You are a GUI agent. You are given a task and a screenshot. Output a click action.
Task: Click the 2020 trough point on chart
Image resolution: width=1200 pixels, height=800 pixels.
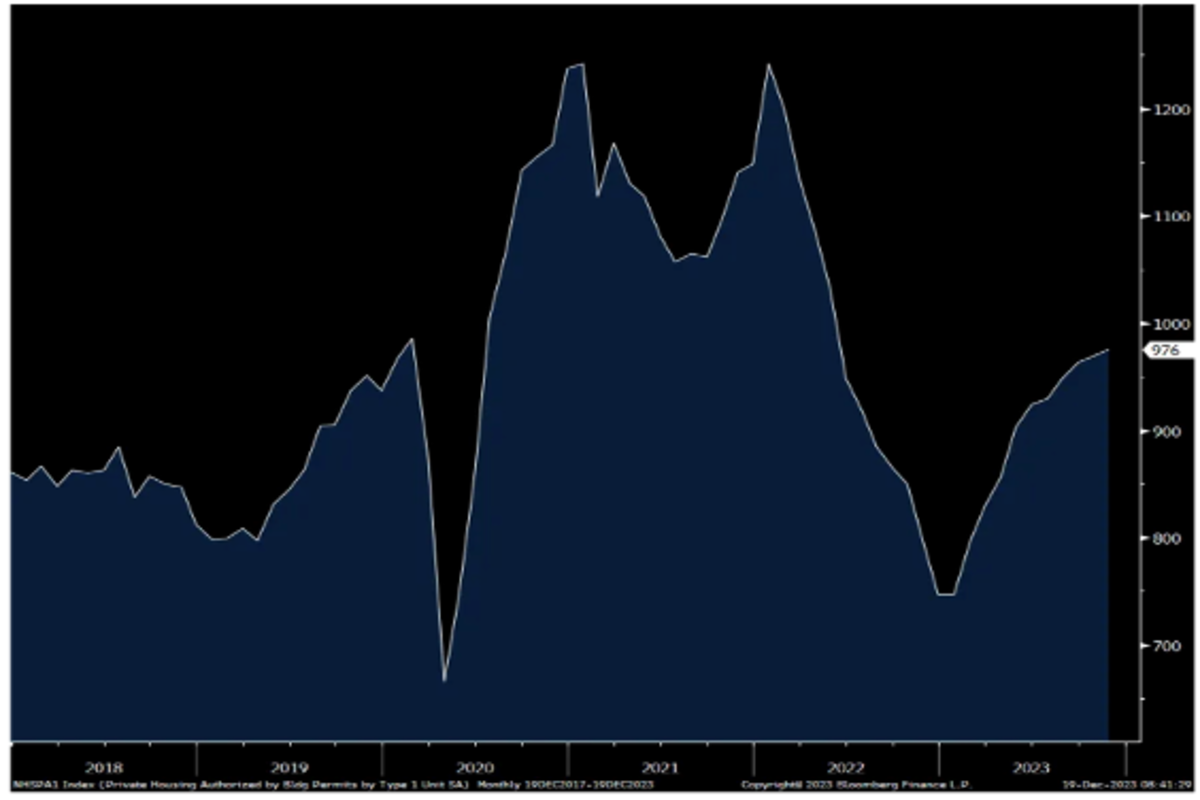pos(444,681)
